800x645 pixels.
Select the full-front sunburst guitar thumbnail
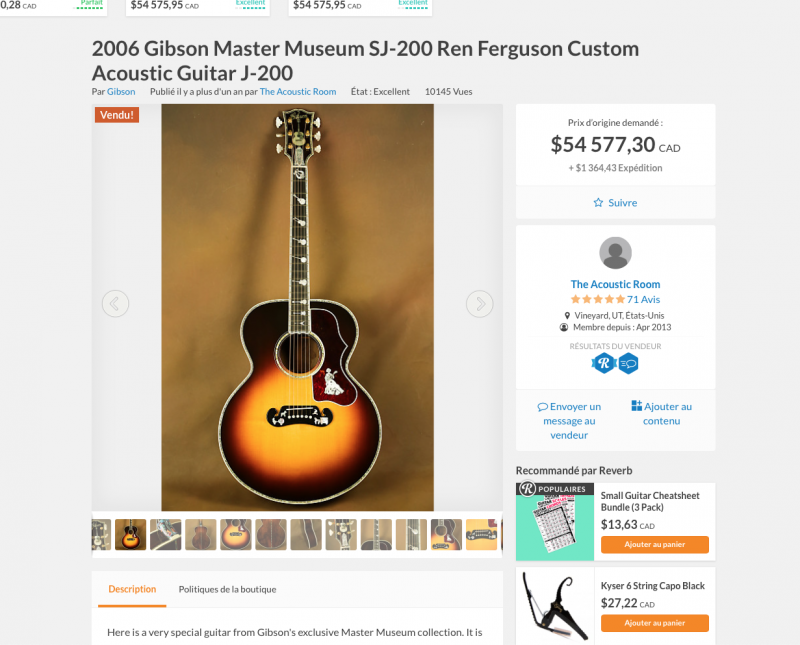coord(131,534)
